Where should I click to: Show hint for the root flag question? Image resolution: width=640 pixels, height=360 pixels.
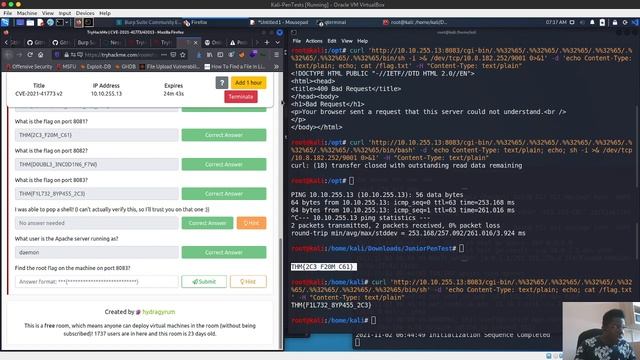click(x=248, y=282)
